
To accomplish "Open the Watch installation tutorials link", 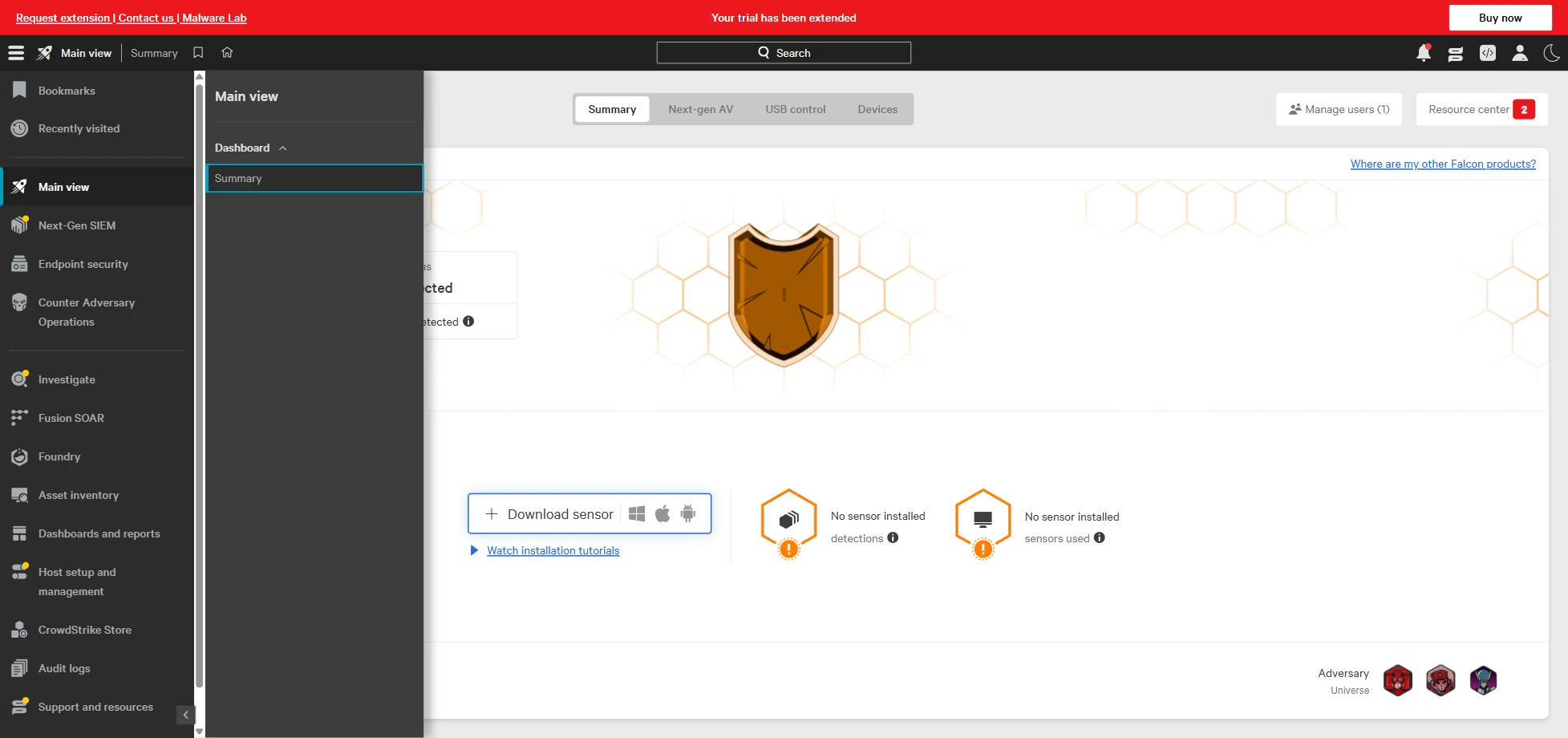I will tap(553, 550).
